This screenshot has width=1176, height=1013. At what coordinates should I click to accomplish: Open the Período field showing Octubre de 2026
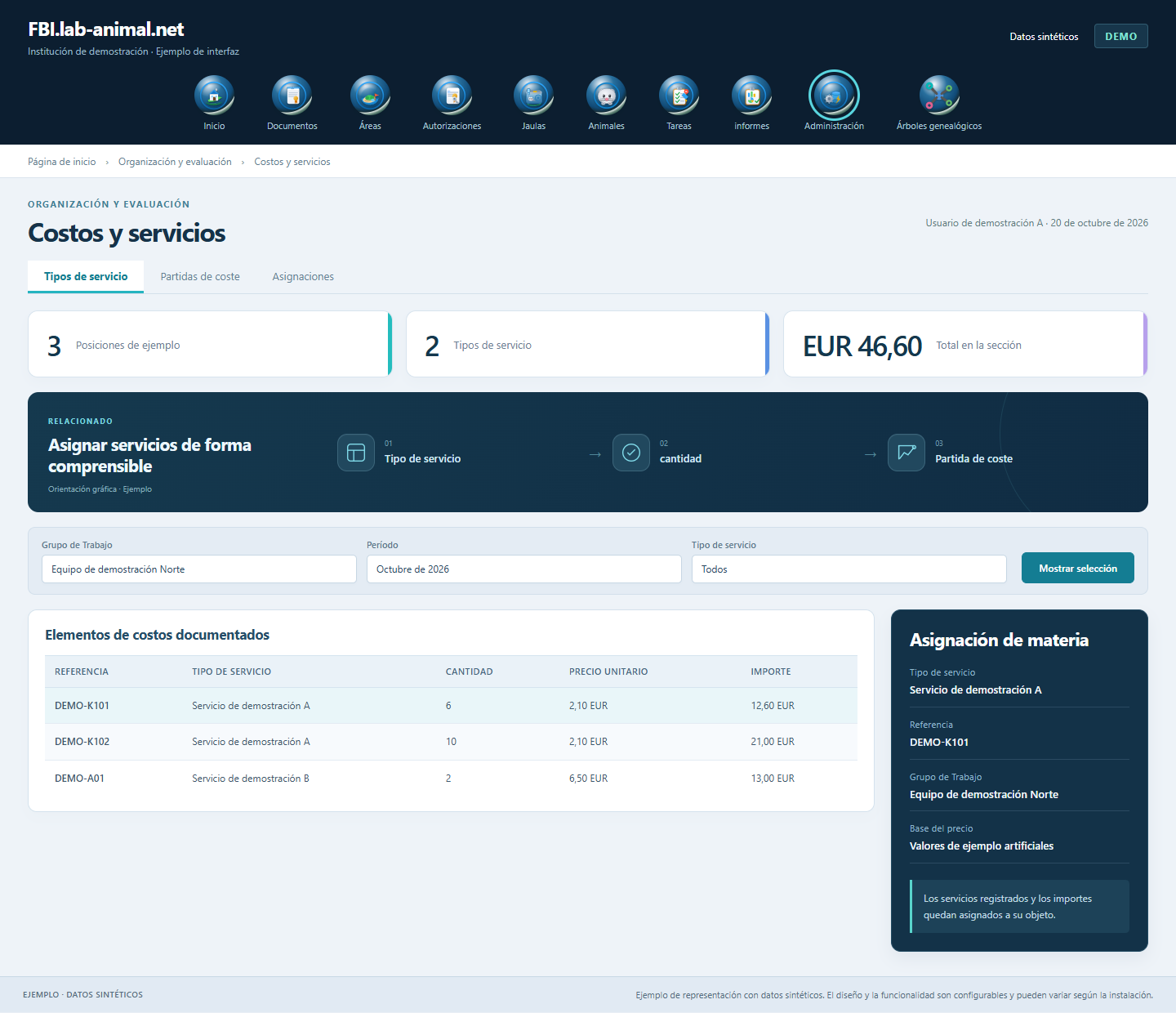[x=524, y=569]
